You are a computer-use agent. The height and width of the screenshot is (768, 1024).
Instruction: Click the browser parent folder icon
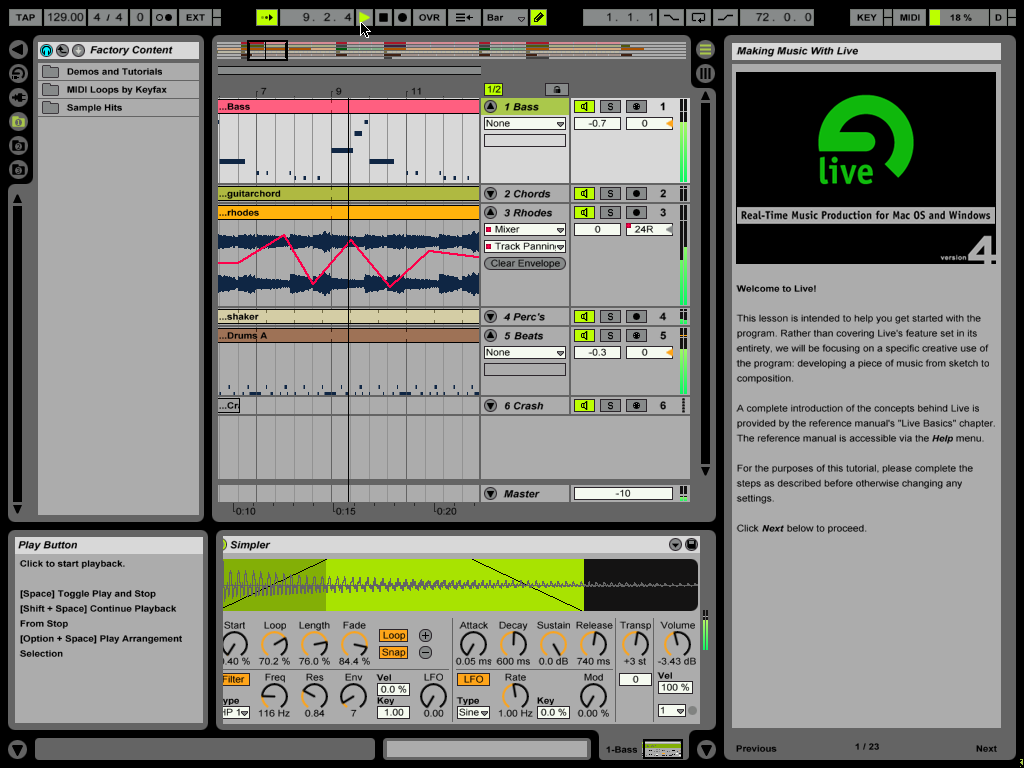[x=62, y=50]
